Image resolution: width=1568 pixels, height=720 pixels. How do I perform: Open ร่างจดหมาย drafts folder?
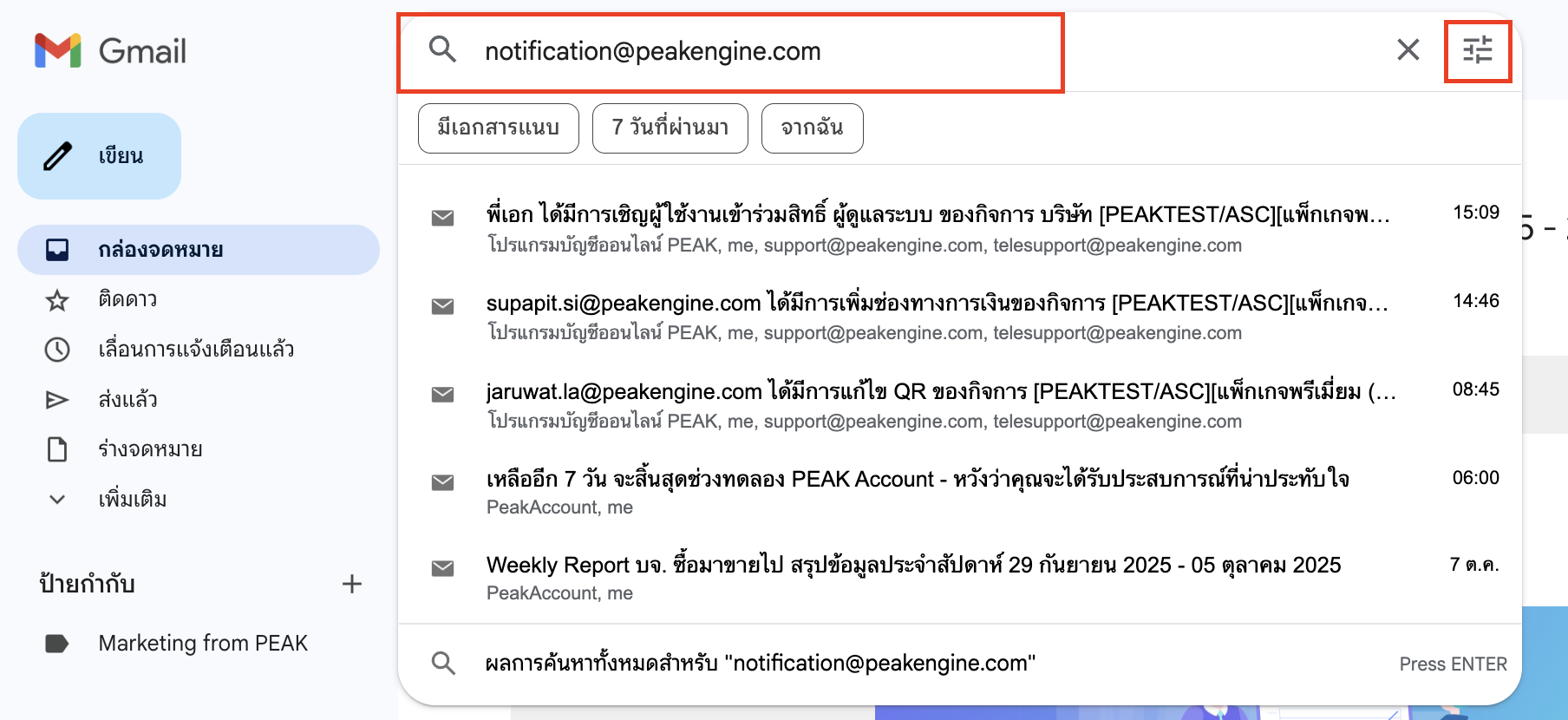199,449
